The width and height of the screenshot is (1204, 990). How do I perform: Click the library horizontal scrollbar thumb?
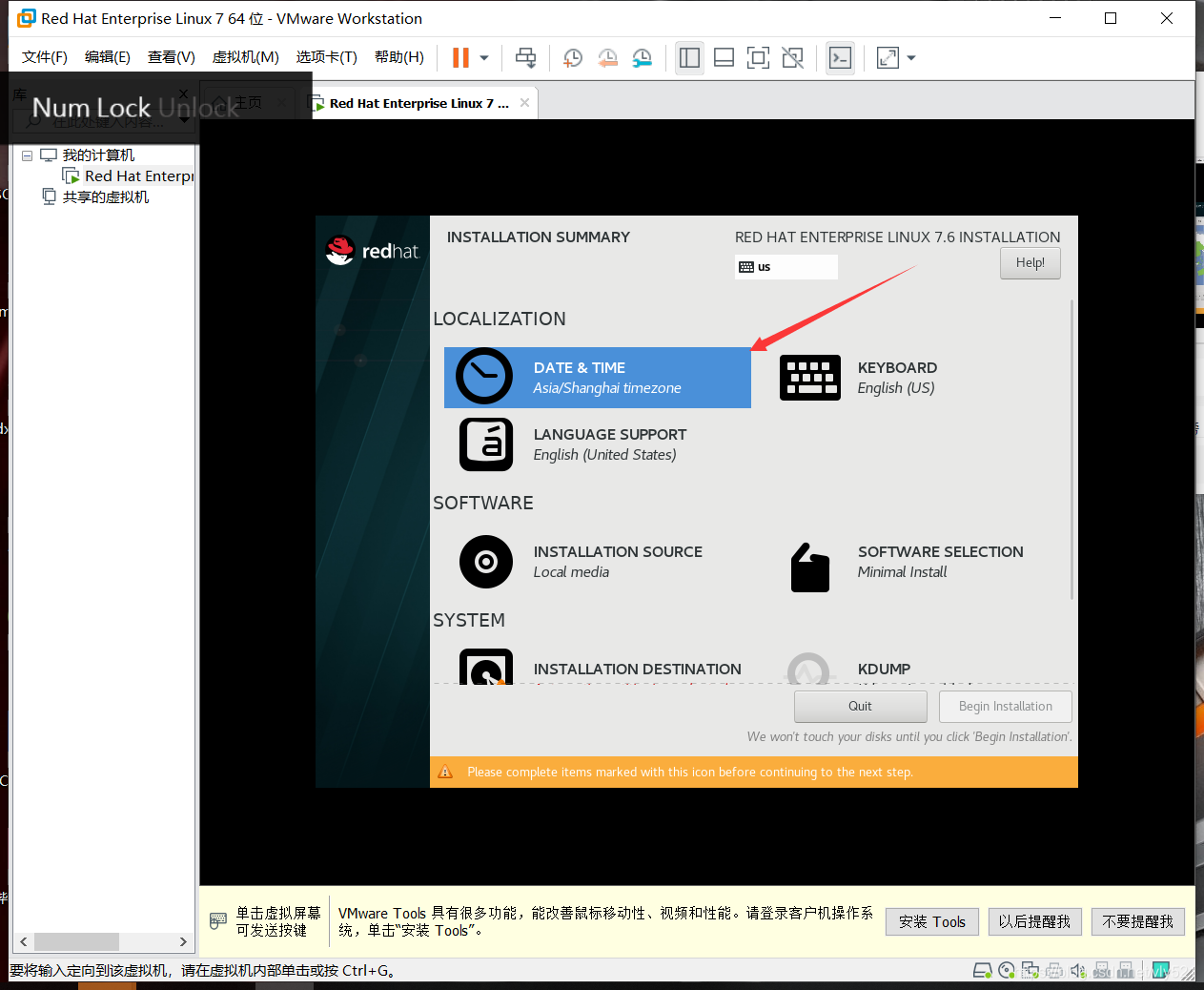(76, 941)
